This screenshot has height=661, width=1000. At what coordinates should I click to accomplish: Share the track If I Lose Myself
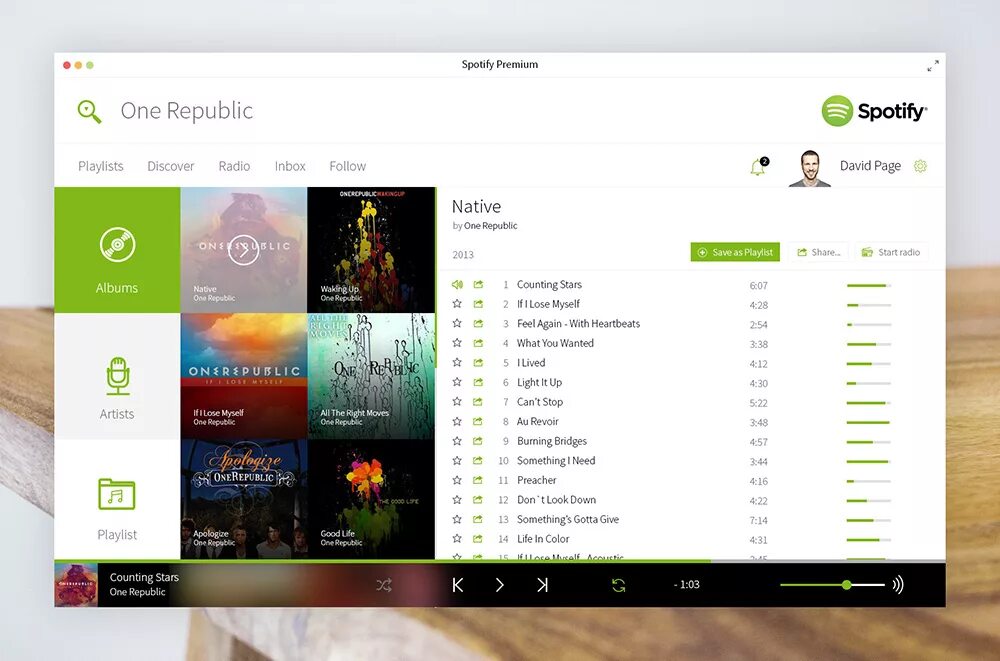478,304
